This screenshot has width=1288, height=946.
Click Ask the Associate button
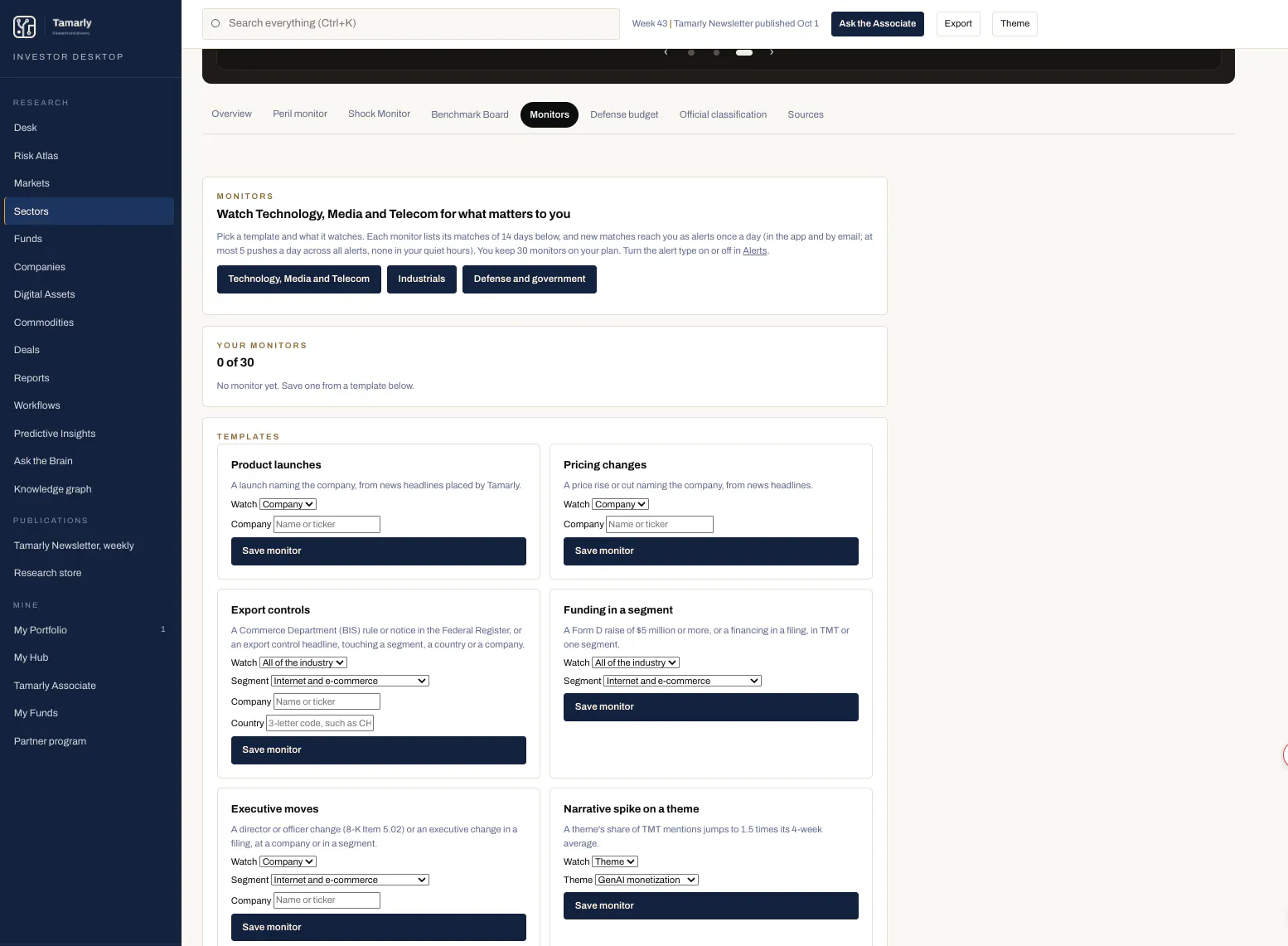click(877, 23)
